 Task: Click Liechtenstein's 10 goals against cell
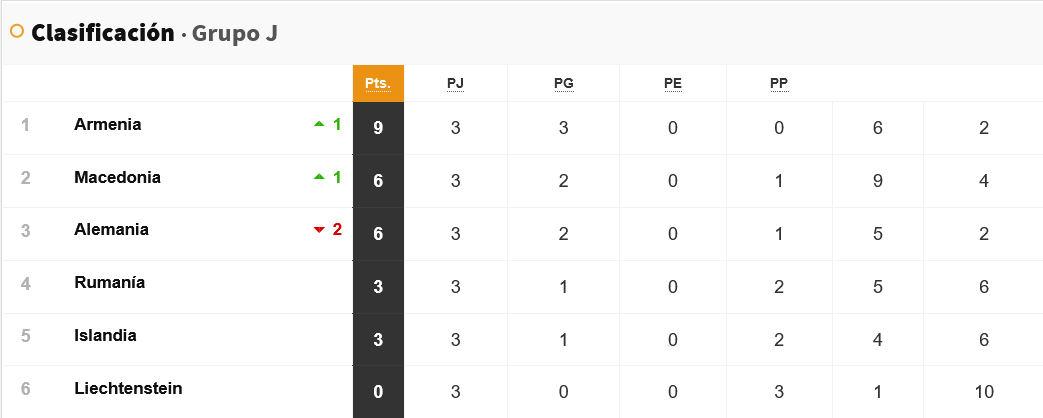pos(984,392)
